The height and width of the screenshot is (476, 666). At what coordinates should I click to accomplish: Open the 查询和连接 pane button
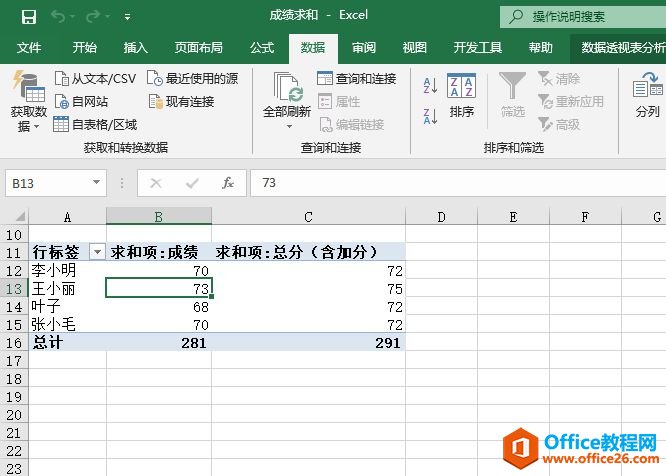[357, 79]
